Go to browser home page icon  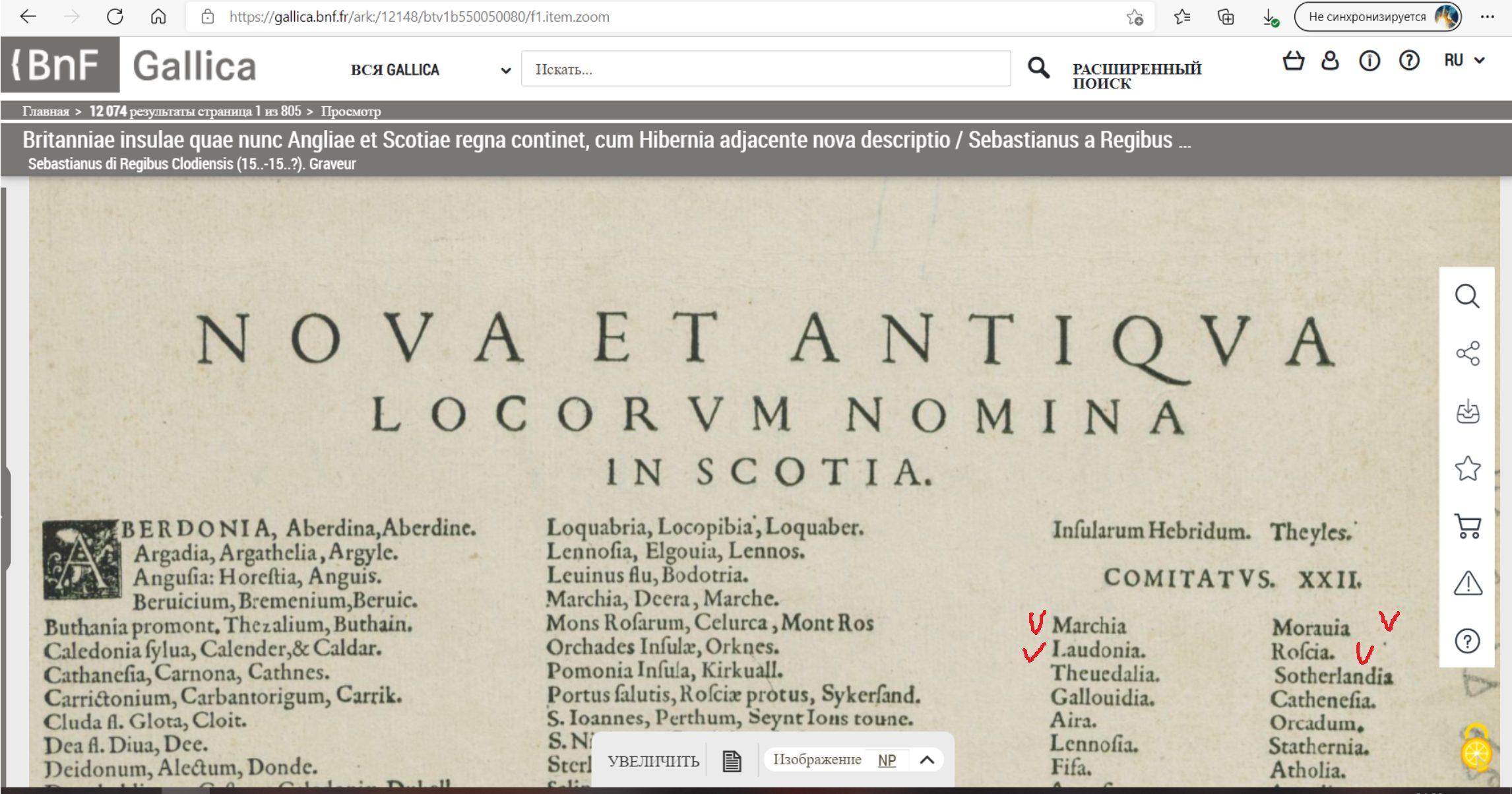pos(158,17)
